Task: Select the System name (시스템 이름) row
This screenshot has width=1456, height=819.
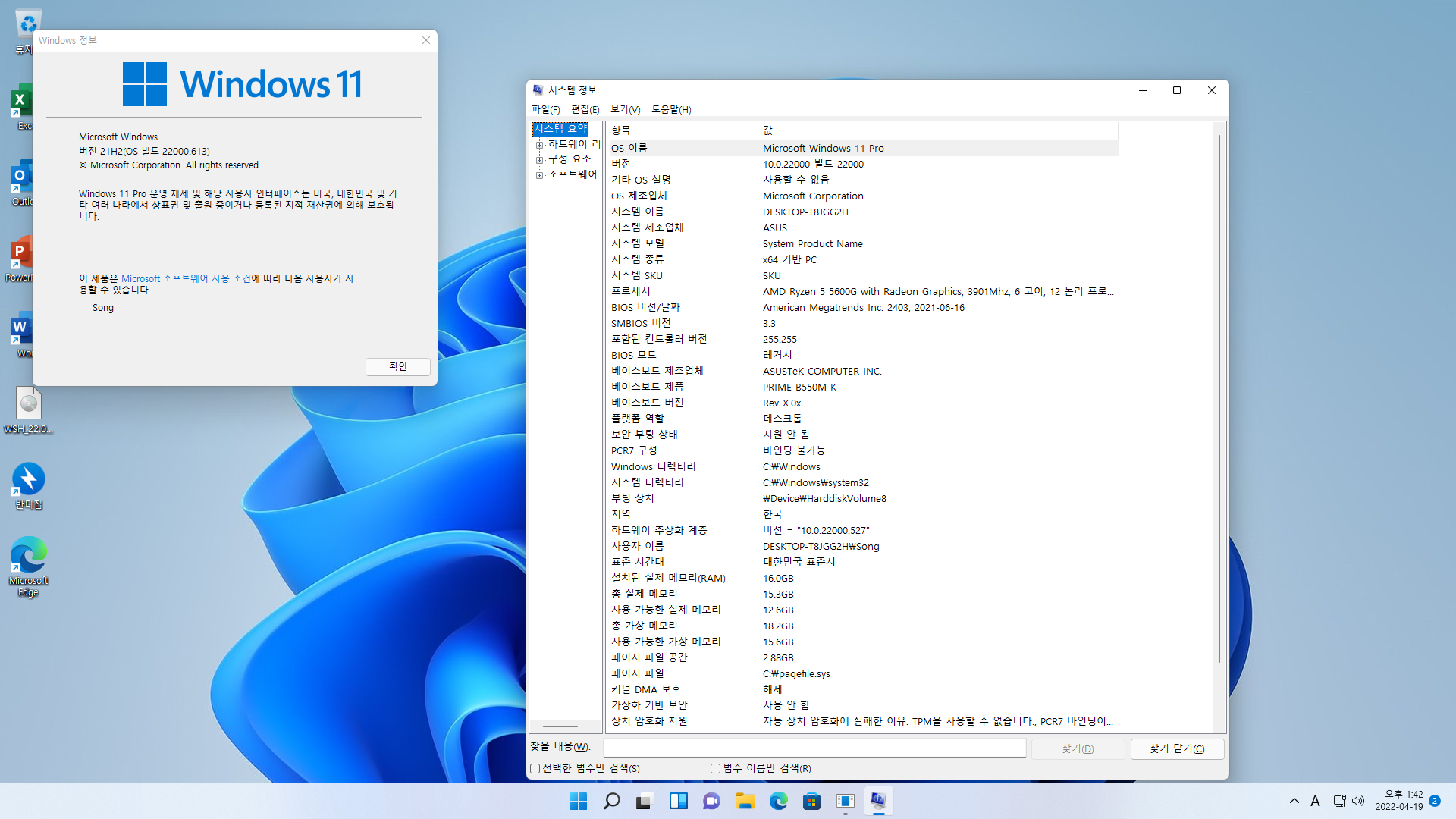Action: [862, 212]
